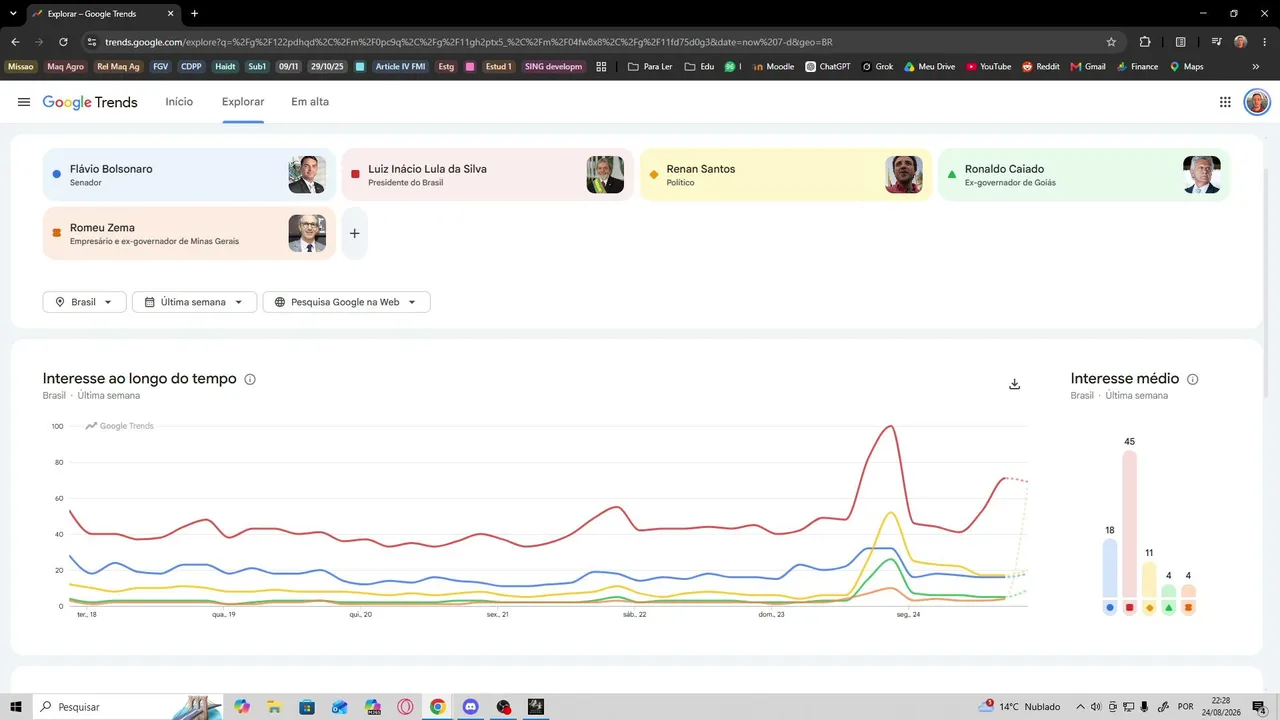1280x720 pixels.
Task: Open the Edu bookmarks folder
Action: tap(699, 67)
